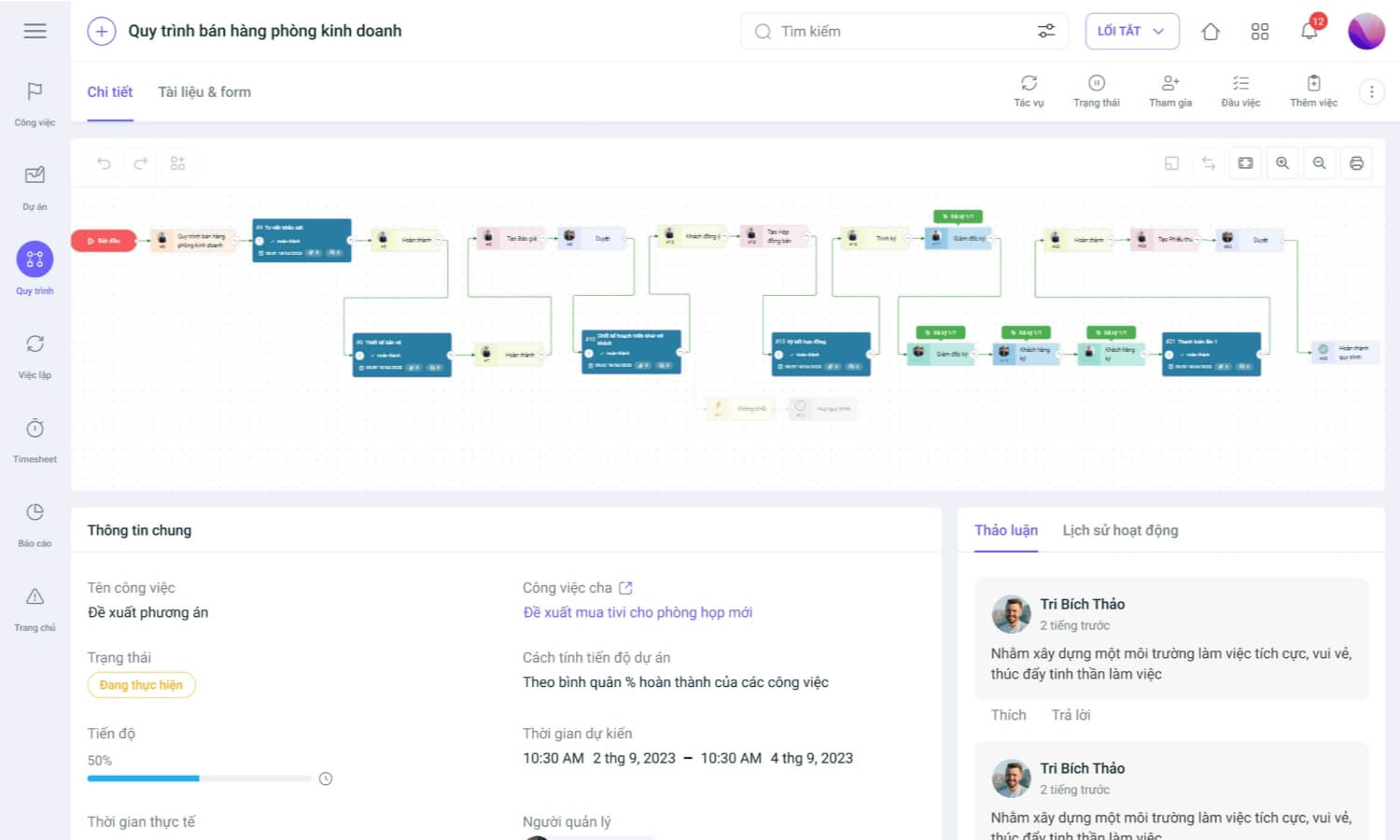The height and width of the screenshot is (840, 1400).
Task: Switch to the Lịch sử hoạt động tab
Action: coord(1120,530)
